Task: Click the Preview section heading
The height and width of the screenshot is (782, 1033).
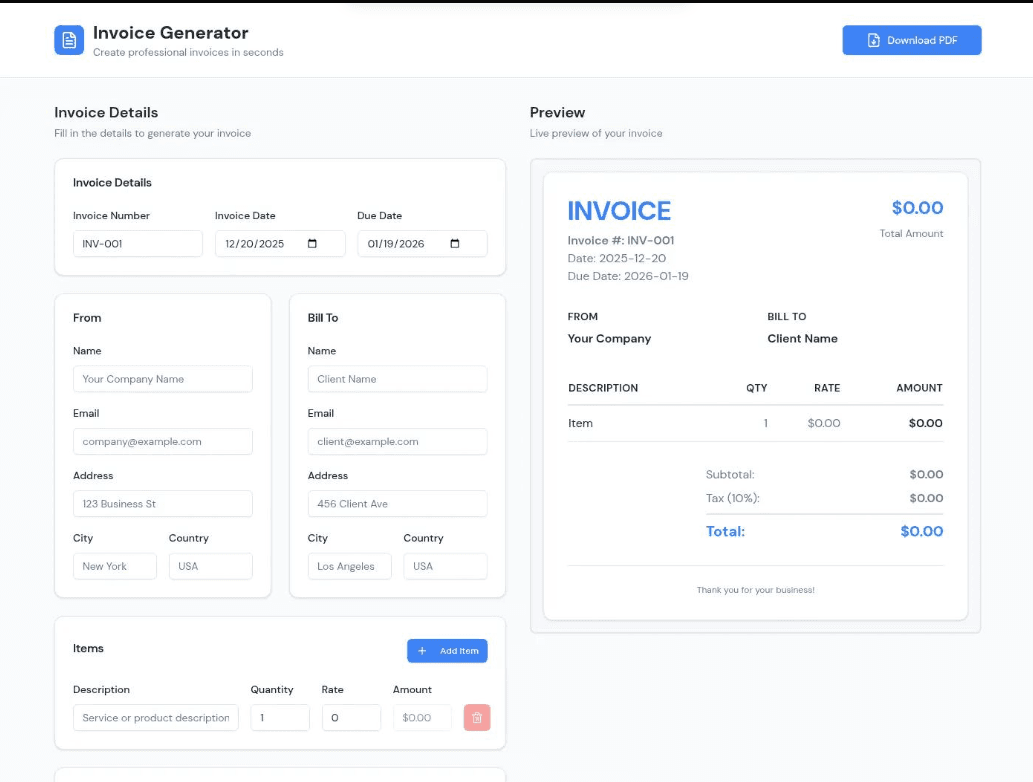Action: (557, 113)
